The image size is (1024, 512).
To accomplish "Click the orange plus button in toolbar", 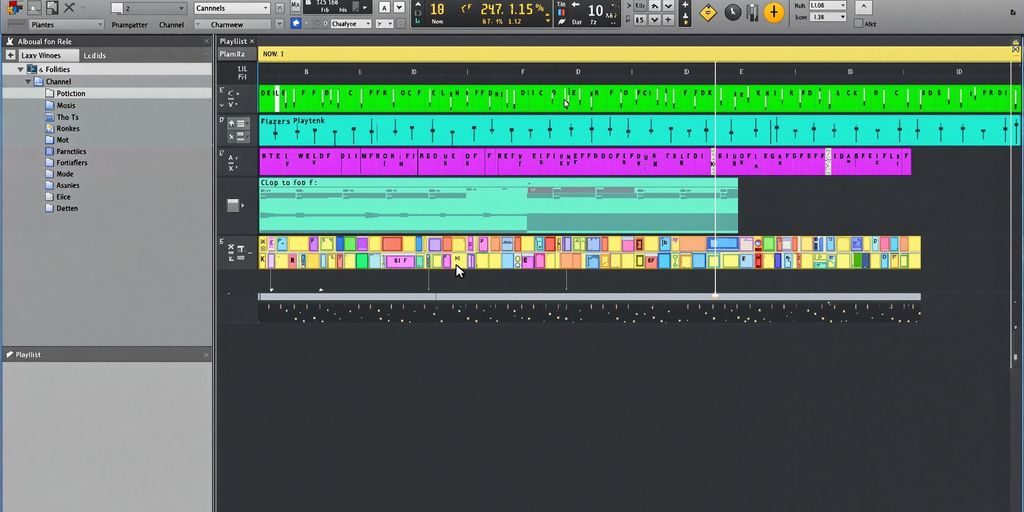I will [x=774, y=12].
